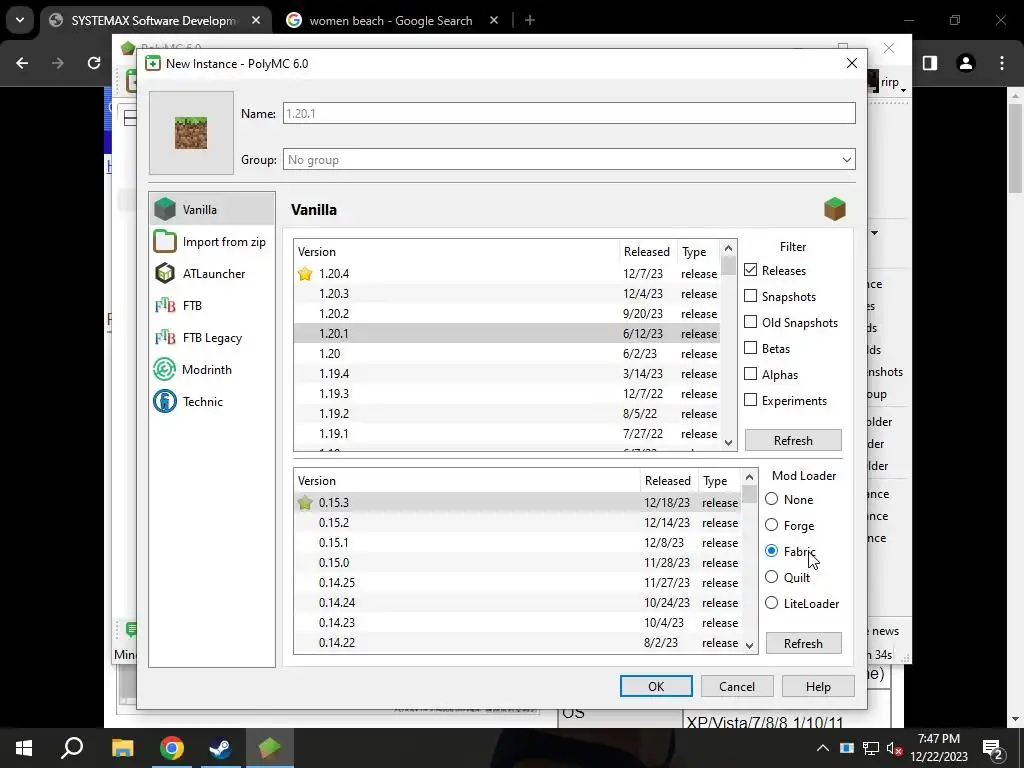
Task: Click the muted volume tray icon
Action: pos(895,748)
